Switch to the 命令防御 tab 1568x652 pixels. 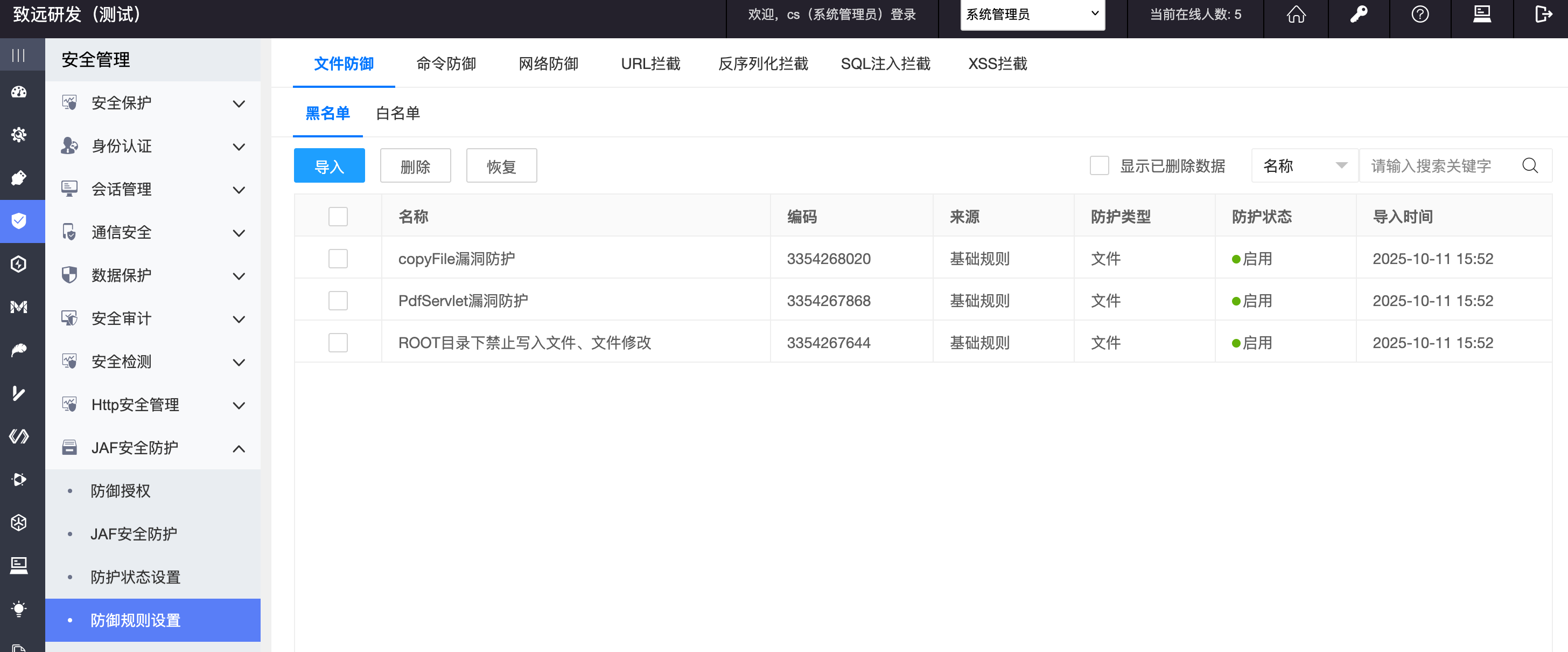pos(445,64)
